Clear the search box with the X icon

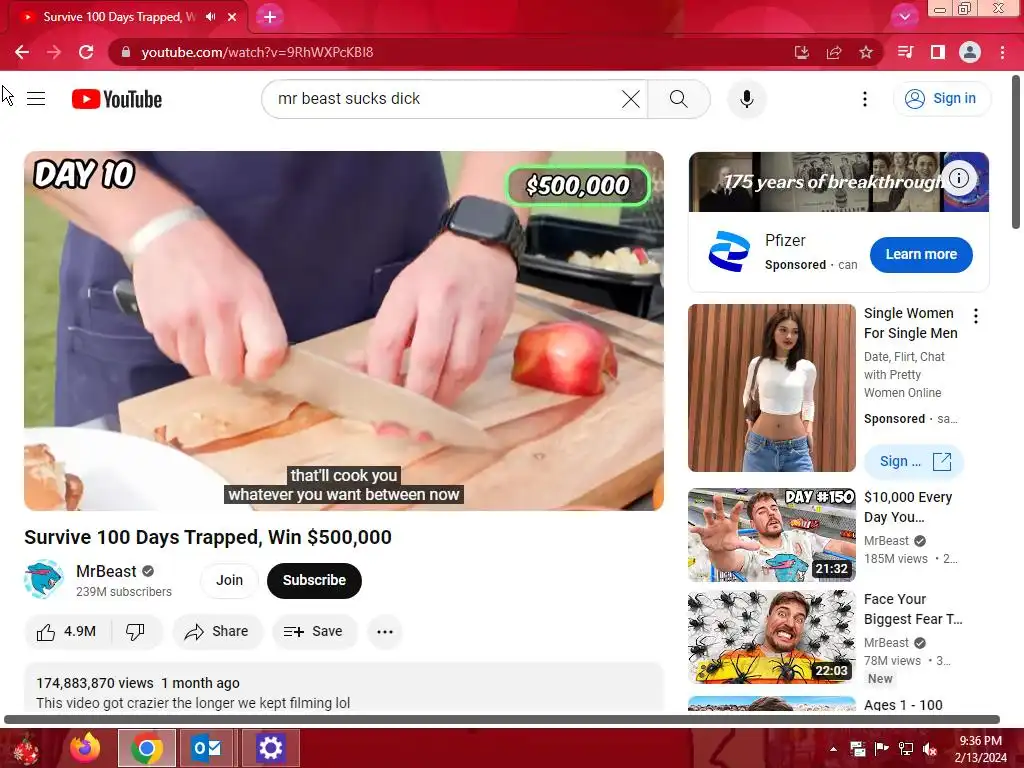point(630,99)
